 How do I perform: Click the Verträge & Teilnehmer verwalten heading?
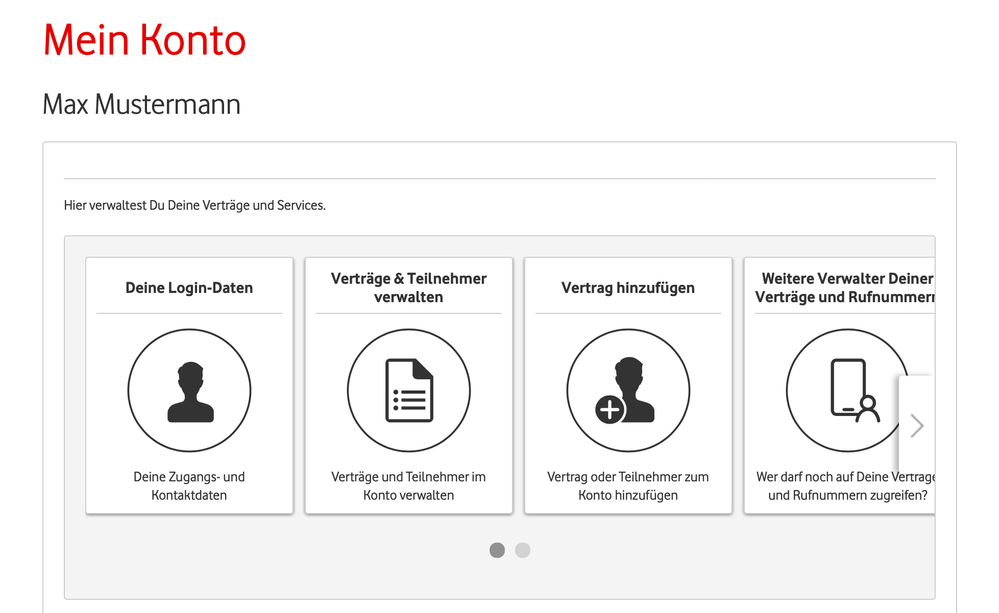[x=408, y=288]
